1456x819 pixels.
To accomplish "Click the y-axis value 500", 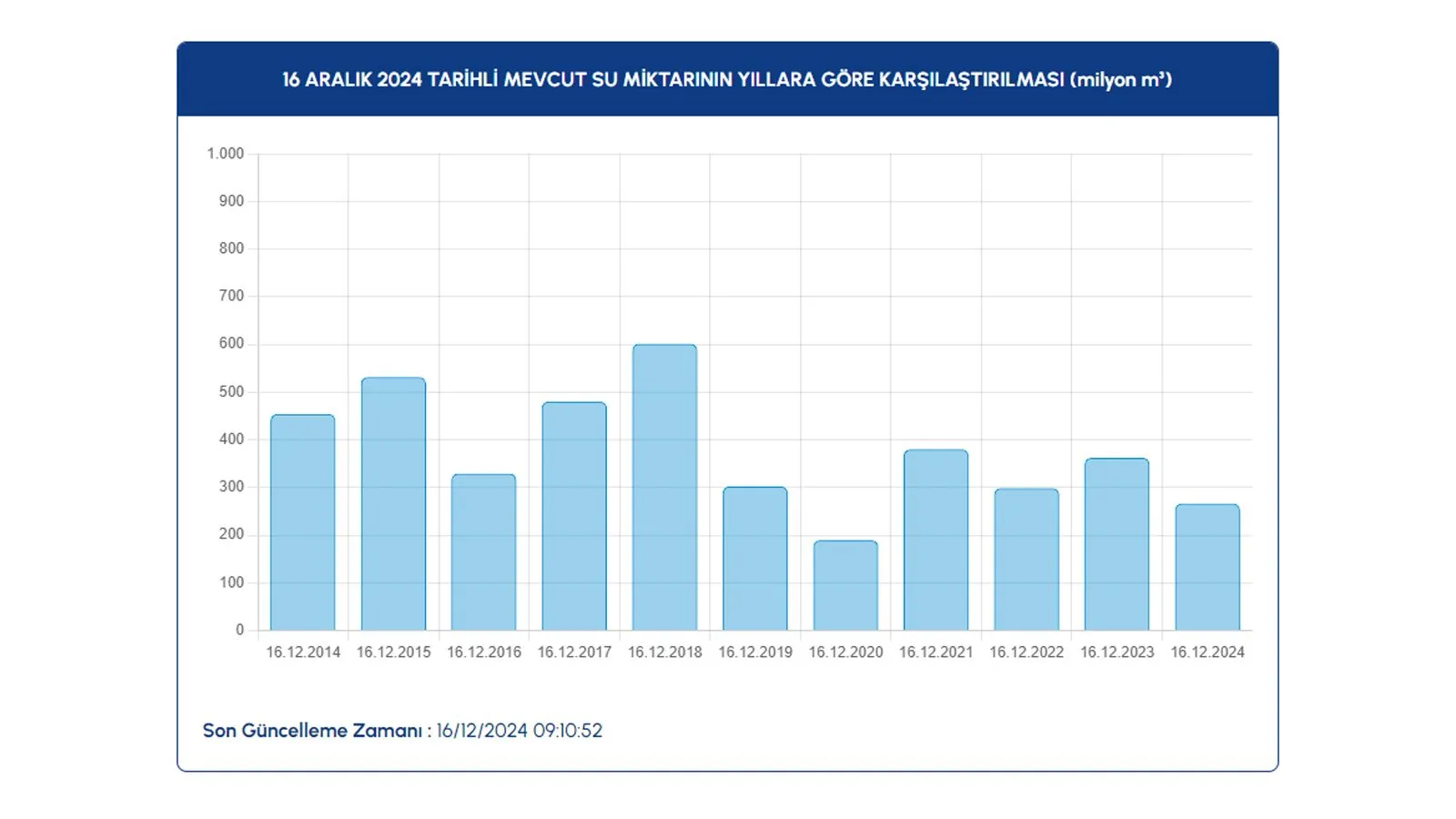I will (231, 392).
